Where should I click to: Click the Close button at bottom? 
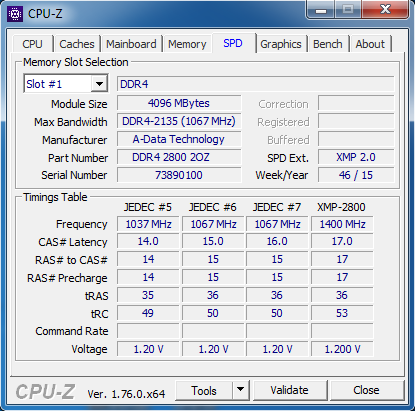tap(366, 390)
